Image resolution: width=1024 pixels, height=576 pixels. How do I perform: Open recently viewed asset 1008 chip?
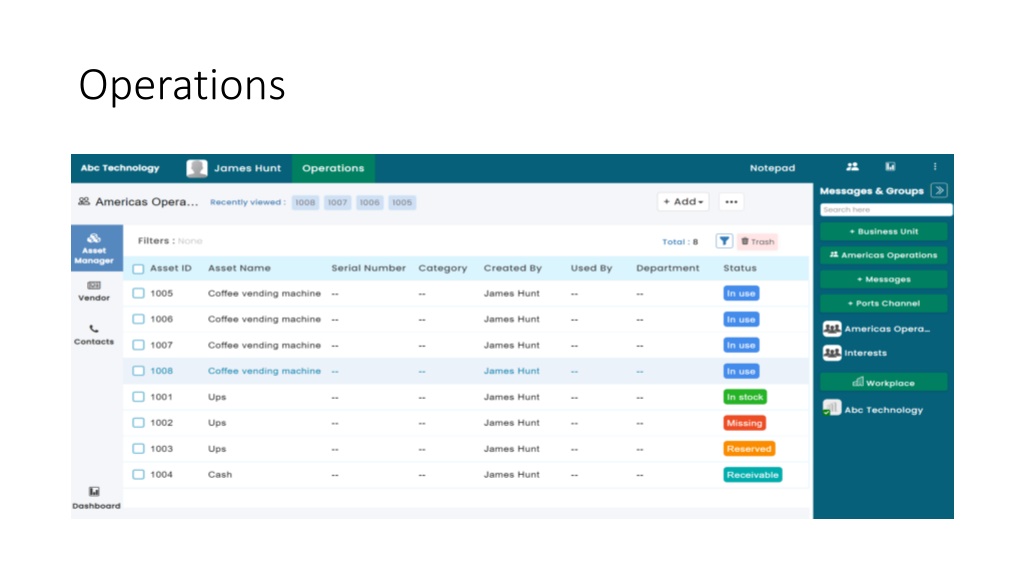pos(305,202)
